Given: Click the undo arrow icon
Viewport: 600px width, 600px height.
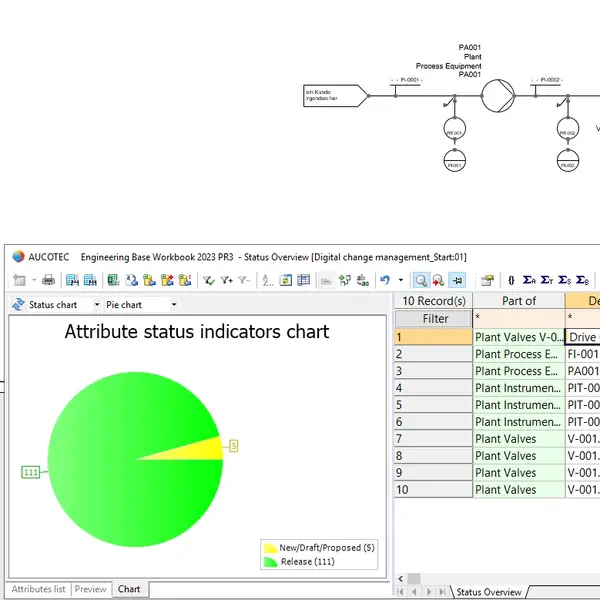Looking at the screenshot, I should point(385,281).
